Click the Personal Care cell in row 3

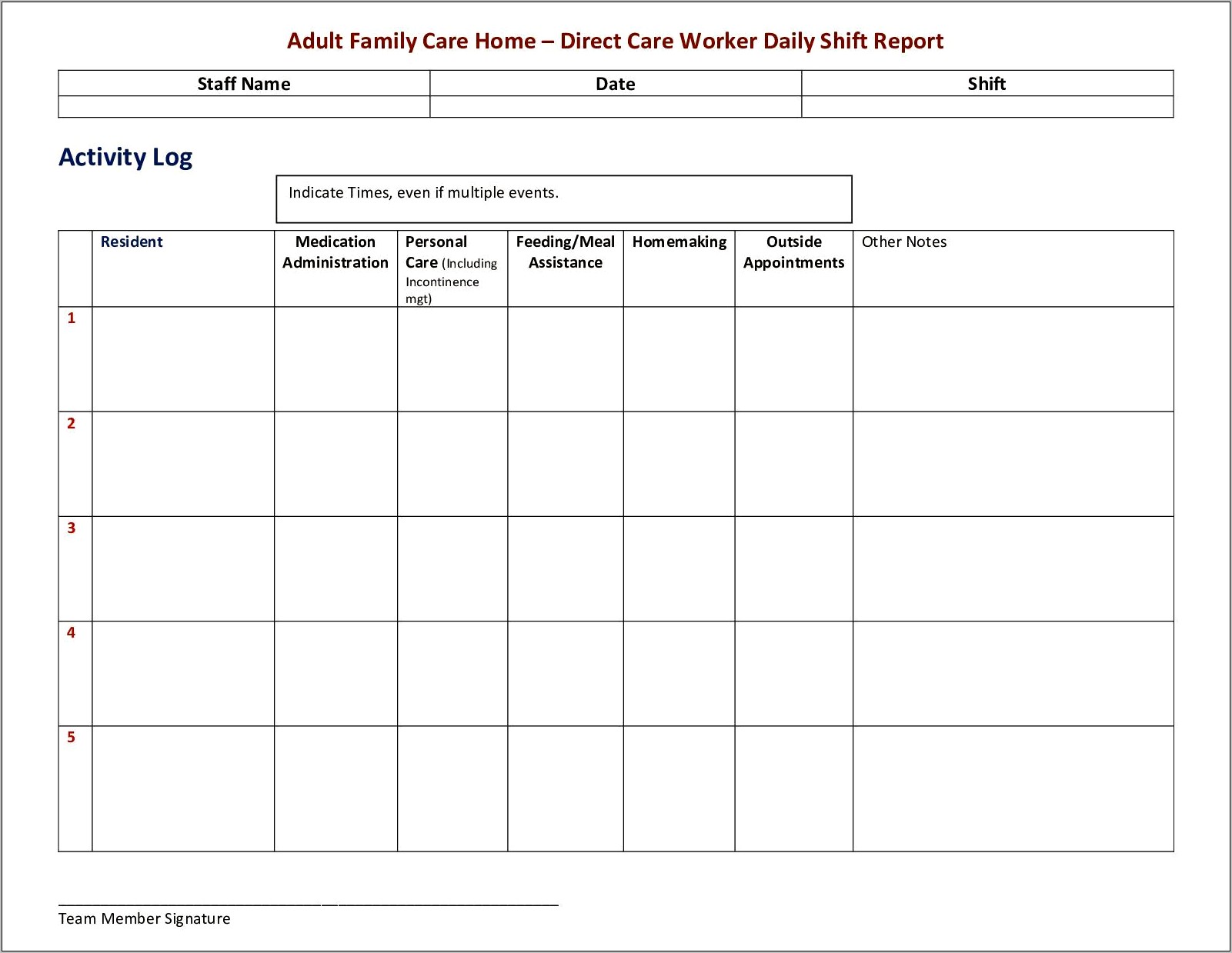coord(452,568)
